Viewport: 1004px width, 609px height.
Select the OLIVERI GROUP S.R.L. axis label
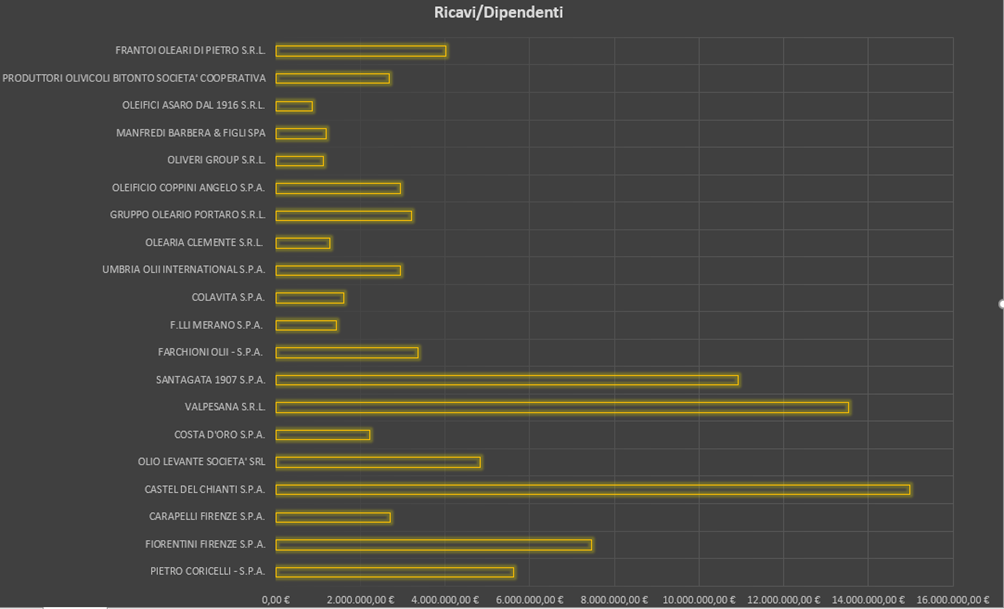pyautogui.click(x=216, y=159)
